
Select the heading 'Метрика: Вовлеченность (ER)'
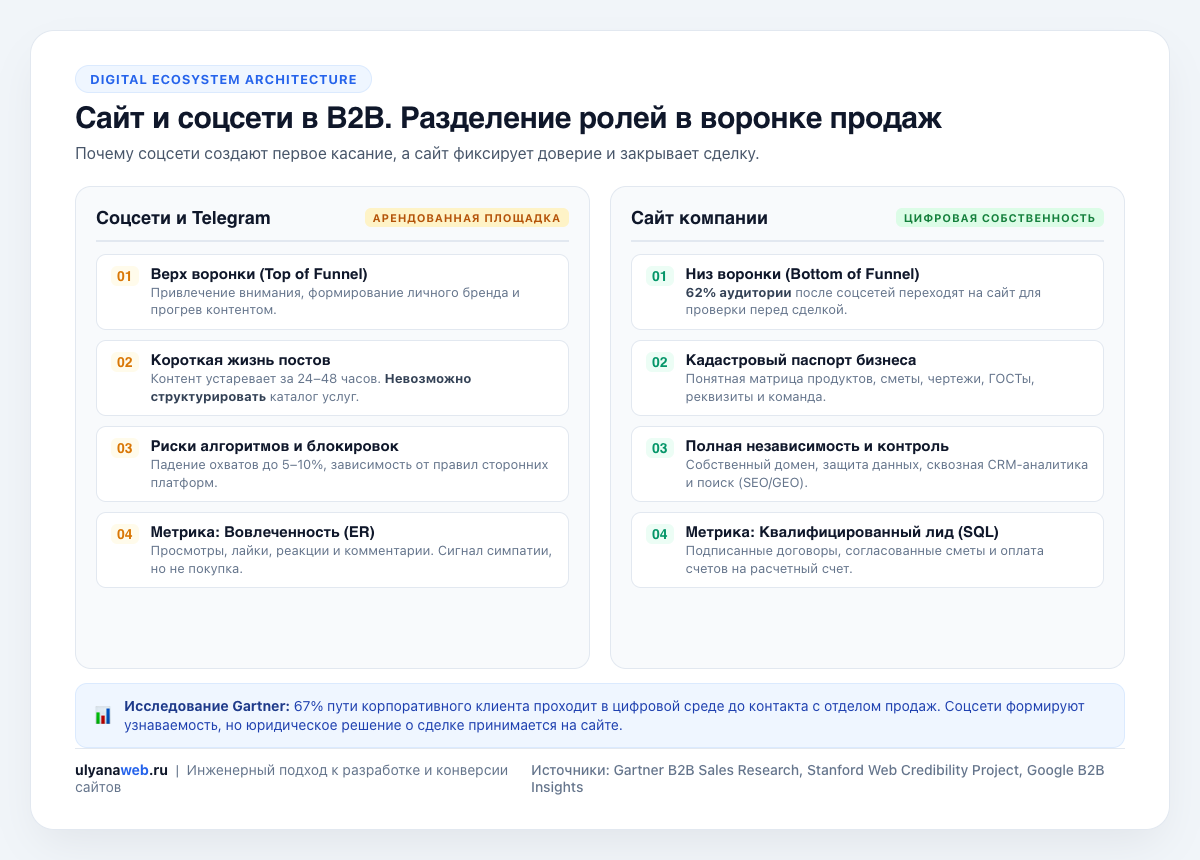263,532
